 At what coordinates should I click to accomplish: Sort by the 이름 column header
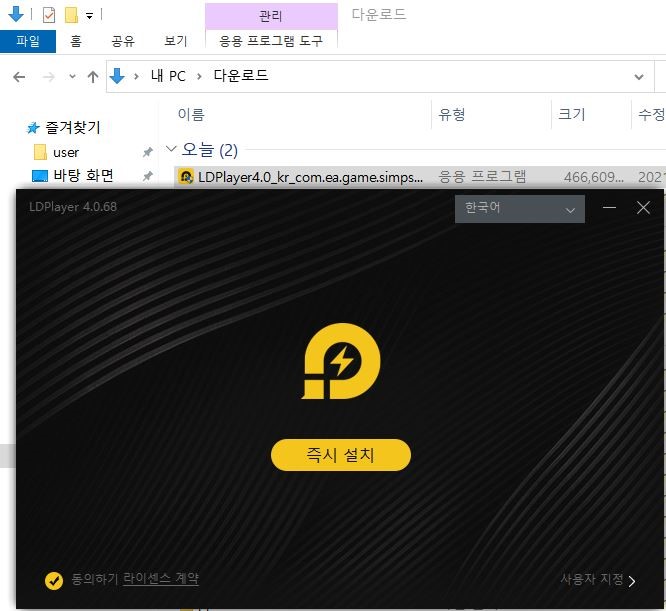point(191,114)
